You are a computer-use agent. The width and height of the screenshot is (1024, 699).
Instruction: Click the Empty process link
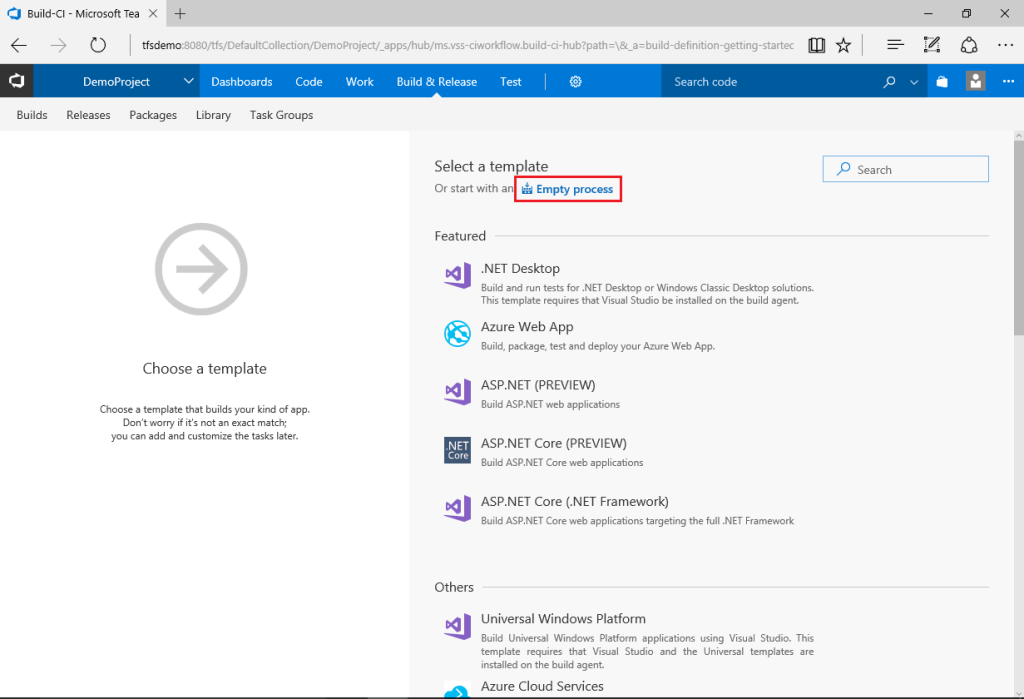point(568,188)
